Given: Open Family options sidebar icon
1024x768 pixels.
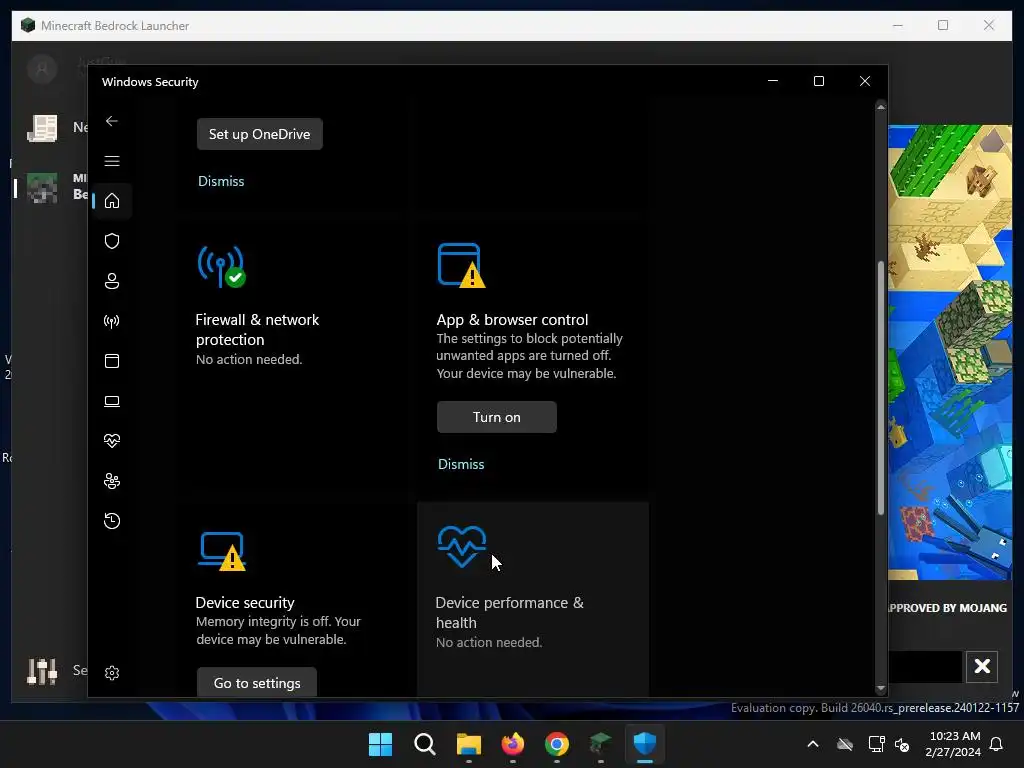Looking at the screenshot, I should [112, 481].
